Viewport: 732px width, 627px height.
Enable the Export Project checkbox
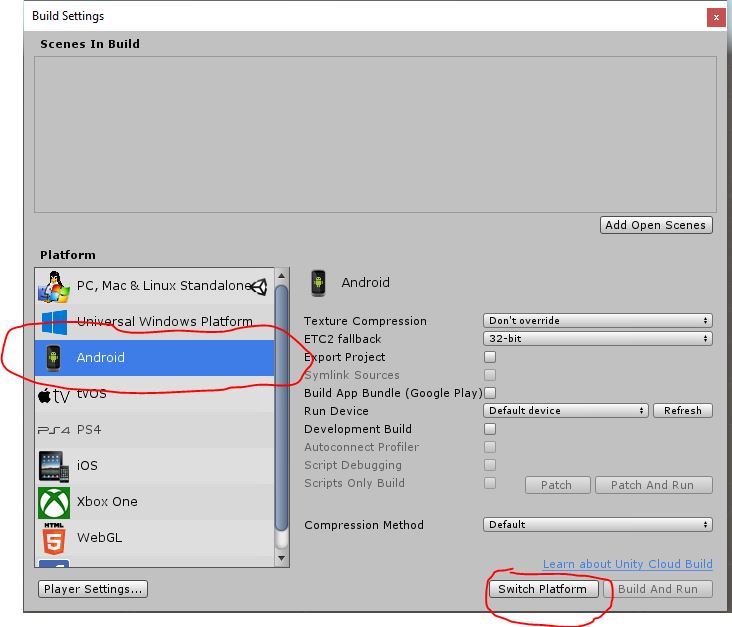490,357
